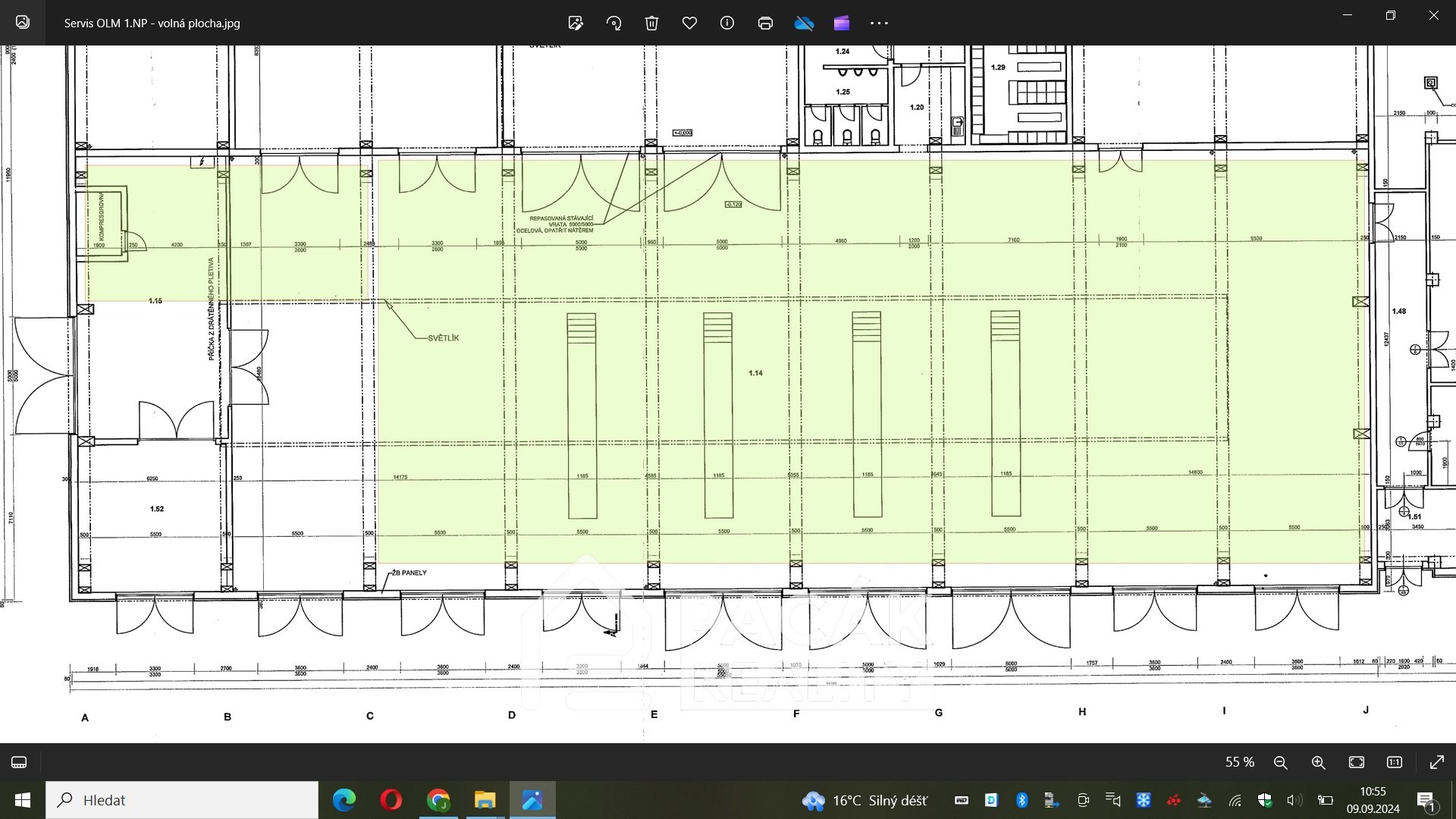Screen dimensions: 1456x819
Task: Rotate the image with the rotate icon
Action: (613, 23)
